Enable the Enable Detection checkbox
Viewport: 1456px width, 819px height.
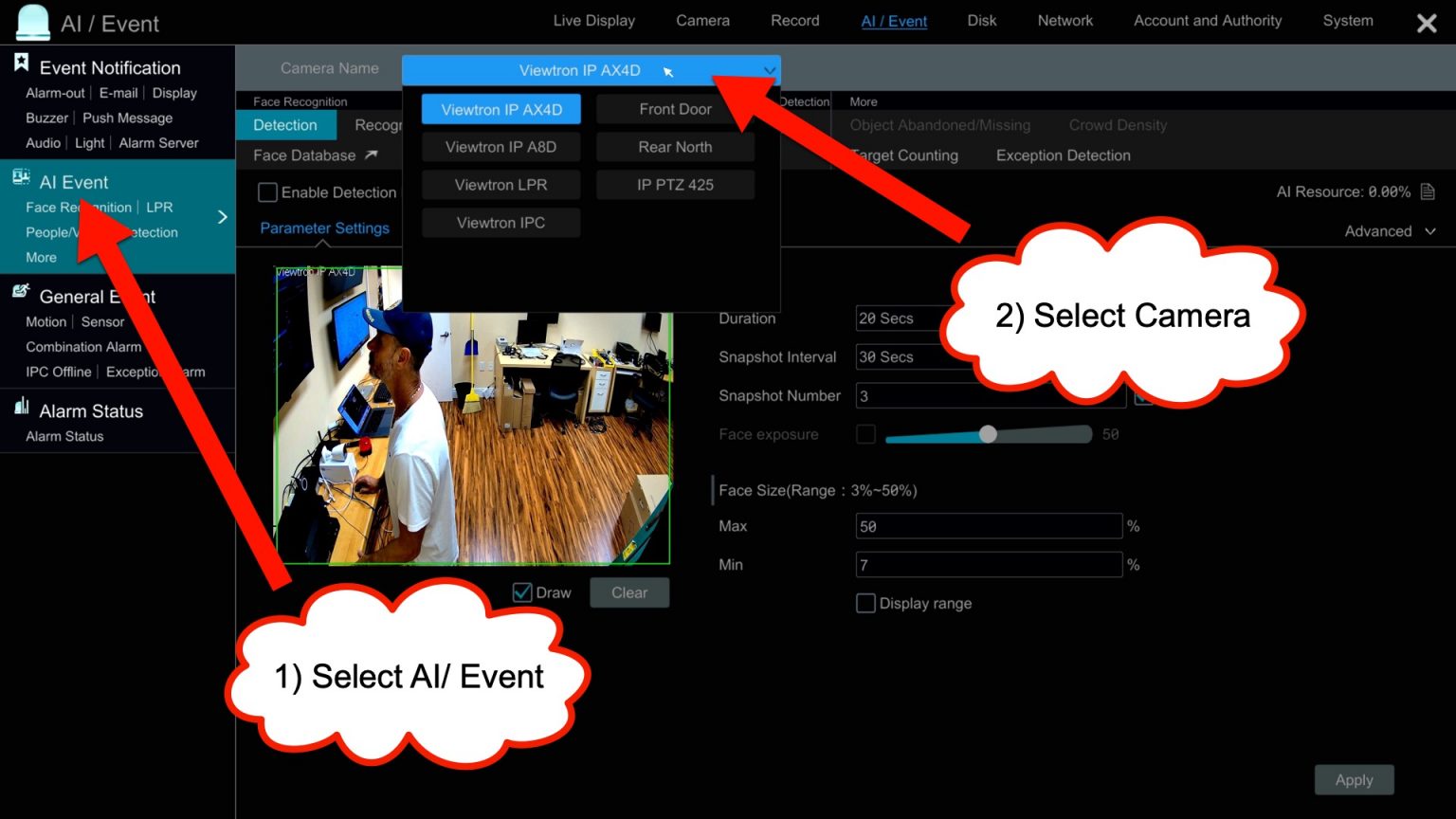(x=268, y=192)
